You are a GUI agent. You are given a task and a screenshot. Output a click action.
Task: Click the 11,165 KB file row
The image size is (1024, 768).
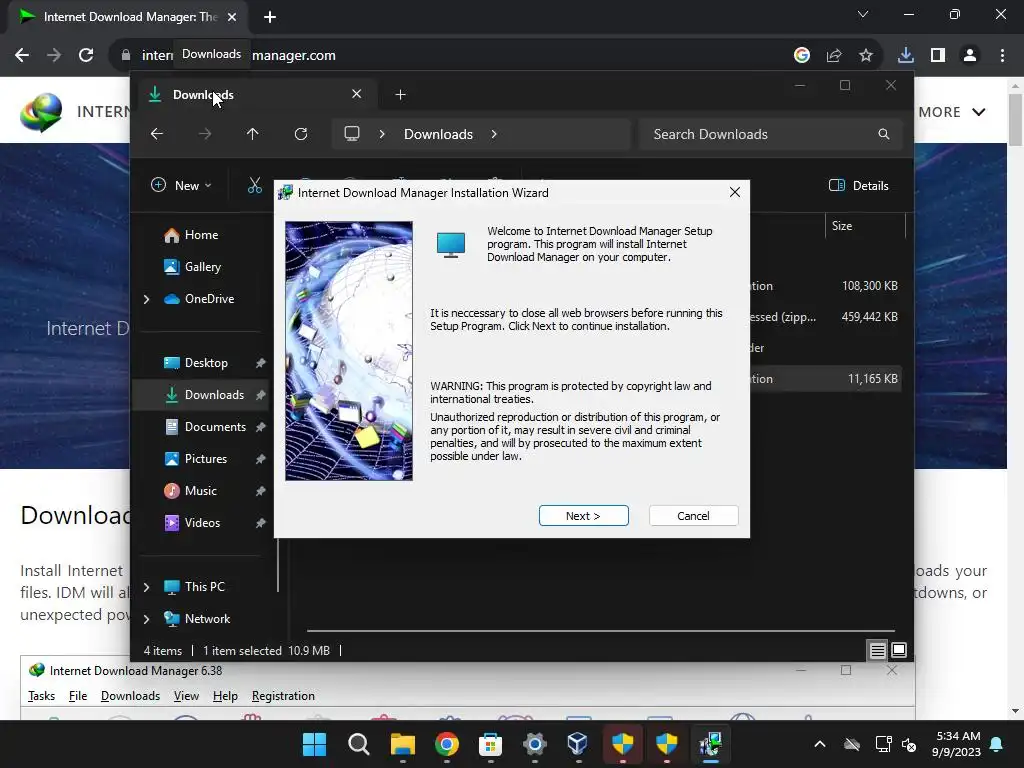pos(826,379)
